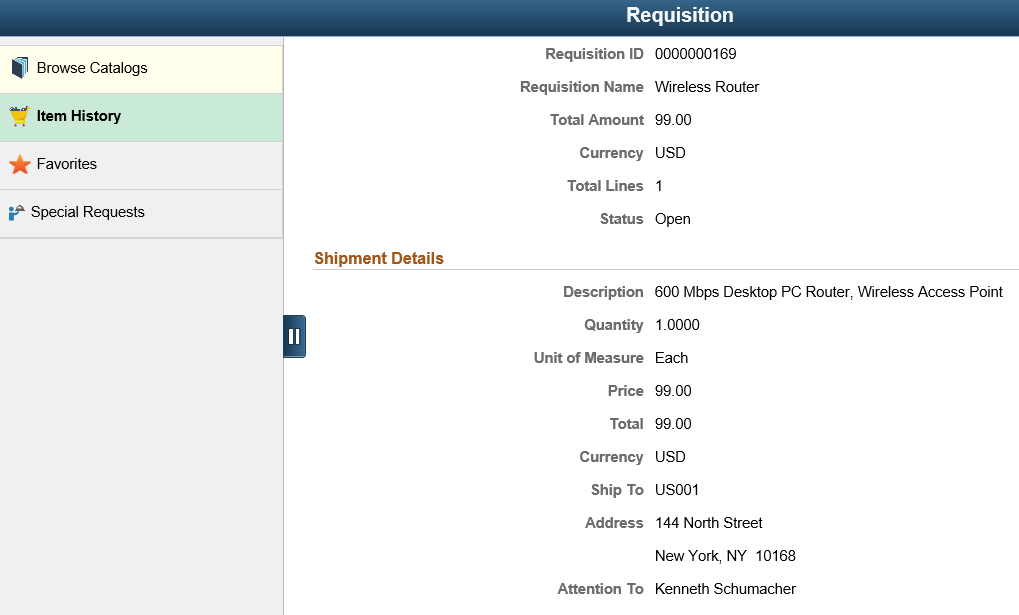Viewport: 1019px width, 615px height.
Task: Go to the Special Requests entry
Action: [141, 213]
